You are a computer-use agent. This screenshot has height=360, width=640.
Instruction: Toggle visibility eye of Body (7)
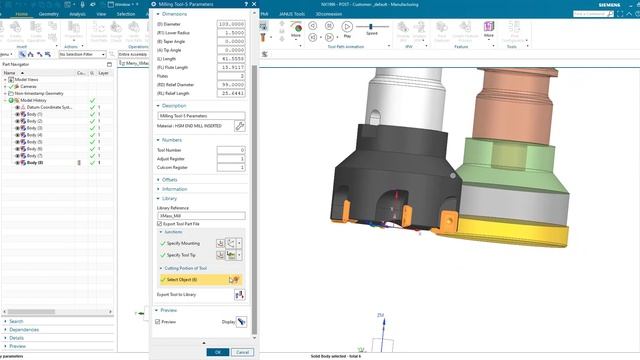pyautogui.click(x=17, y=156)
